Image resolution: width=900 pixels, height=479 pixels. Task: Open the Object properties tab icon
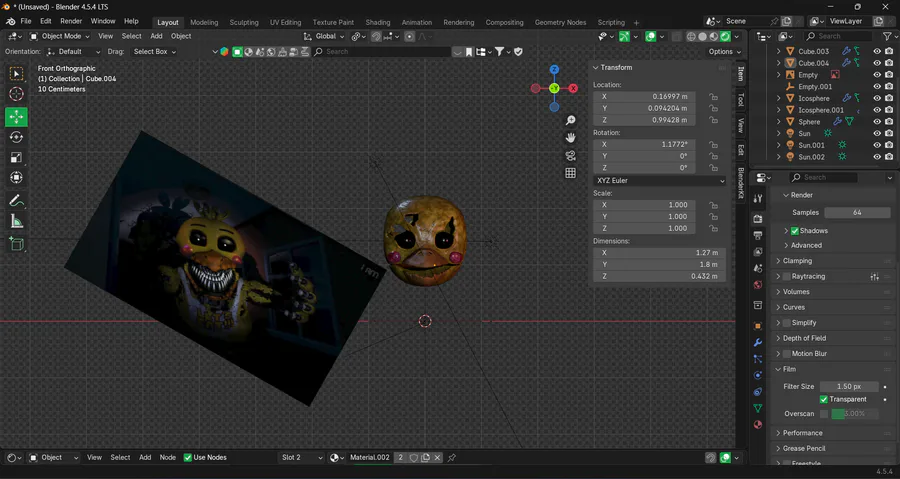click(x=758, y=326)
